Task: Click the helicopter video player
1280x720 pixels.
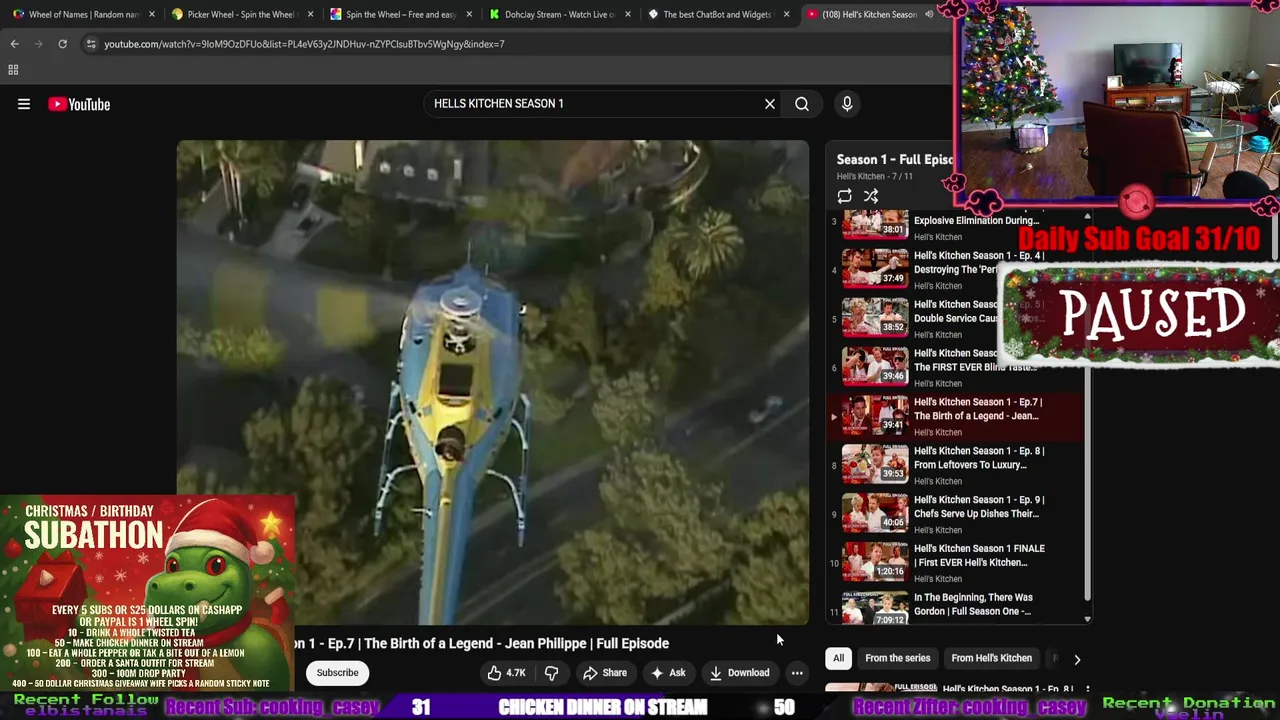Action: coord(493,382)
